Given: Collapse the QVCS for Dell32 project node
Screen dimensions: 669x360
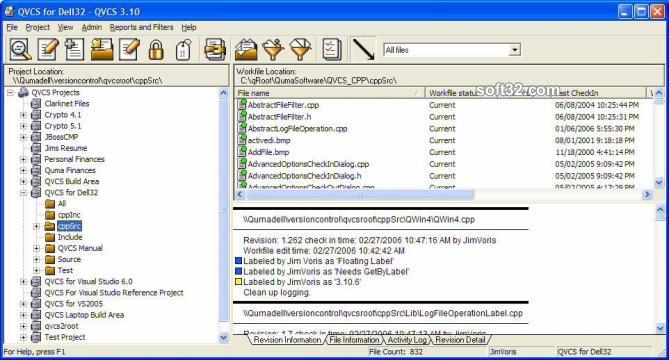Looking at the screenshot, I should (x=23, y=193).
